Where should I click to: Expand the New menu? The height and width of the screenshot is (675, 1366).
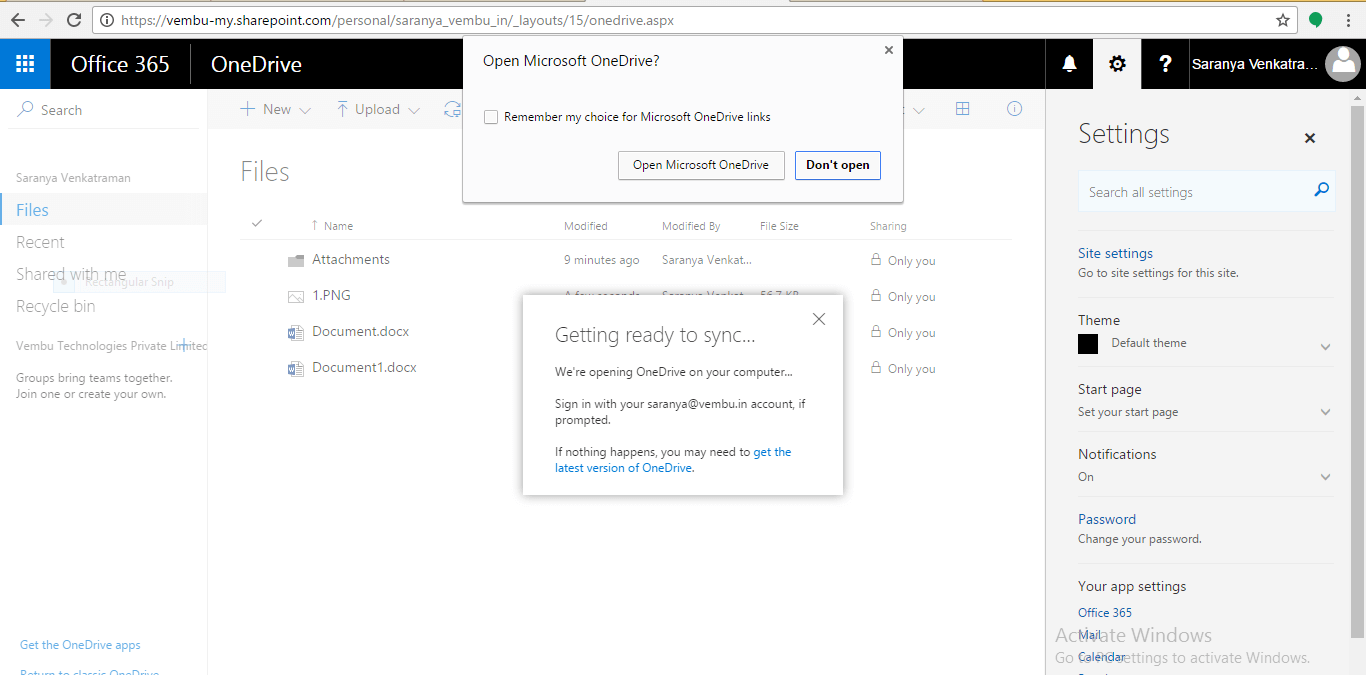tap(274, 108)
